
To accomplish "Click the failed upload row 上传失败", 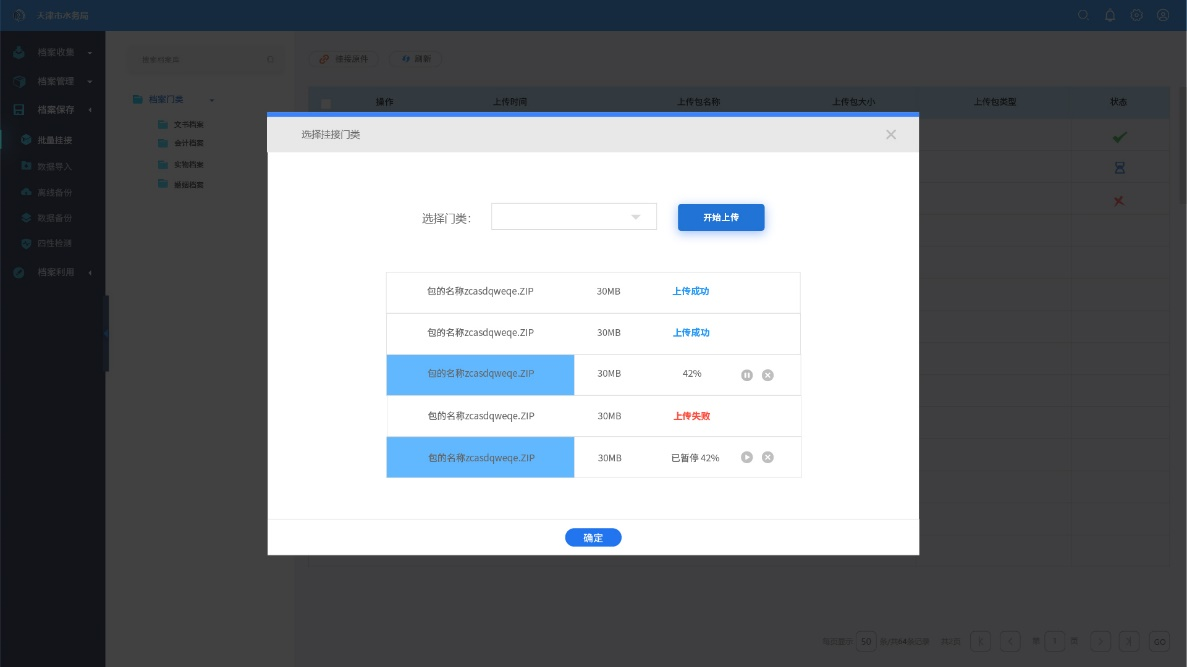I will (593, 416).
